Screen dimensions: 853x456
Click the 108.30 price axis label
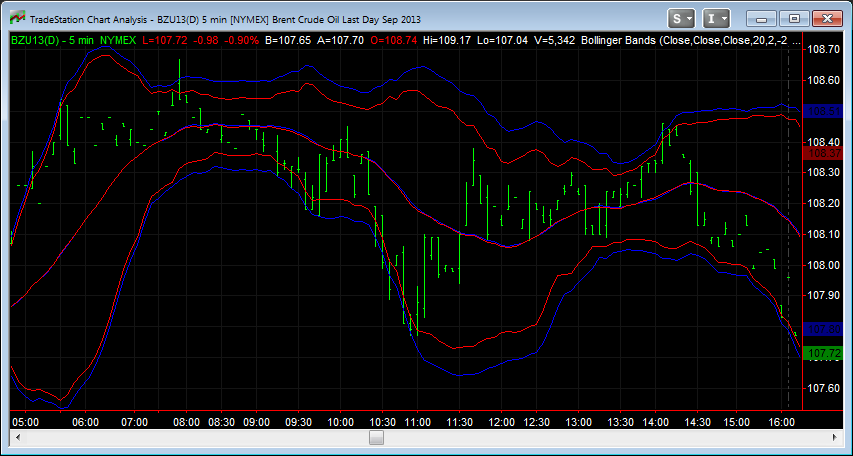point(825,172)
